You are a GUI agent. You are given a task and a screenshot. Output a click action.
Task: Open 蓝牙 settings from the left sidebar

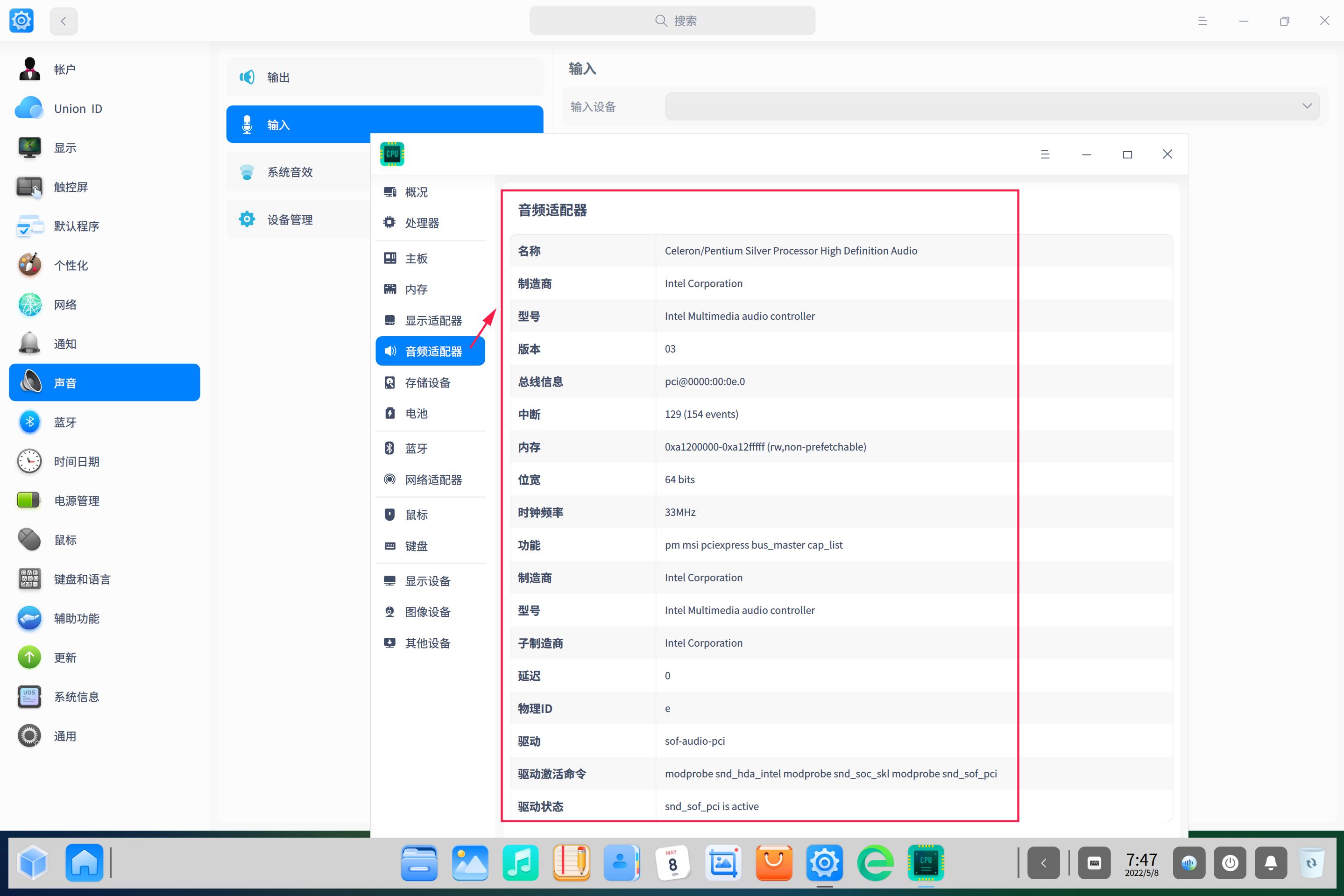66,422
